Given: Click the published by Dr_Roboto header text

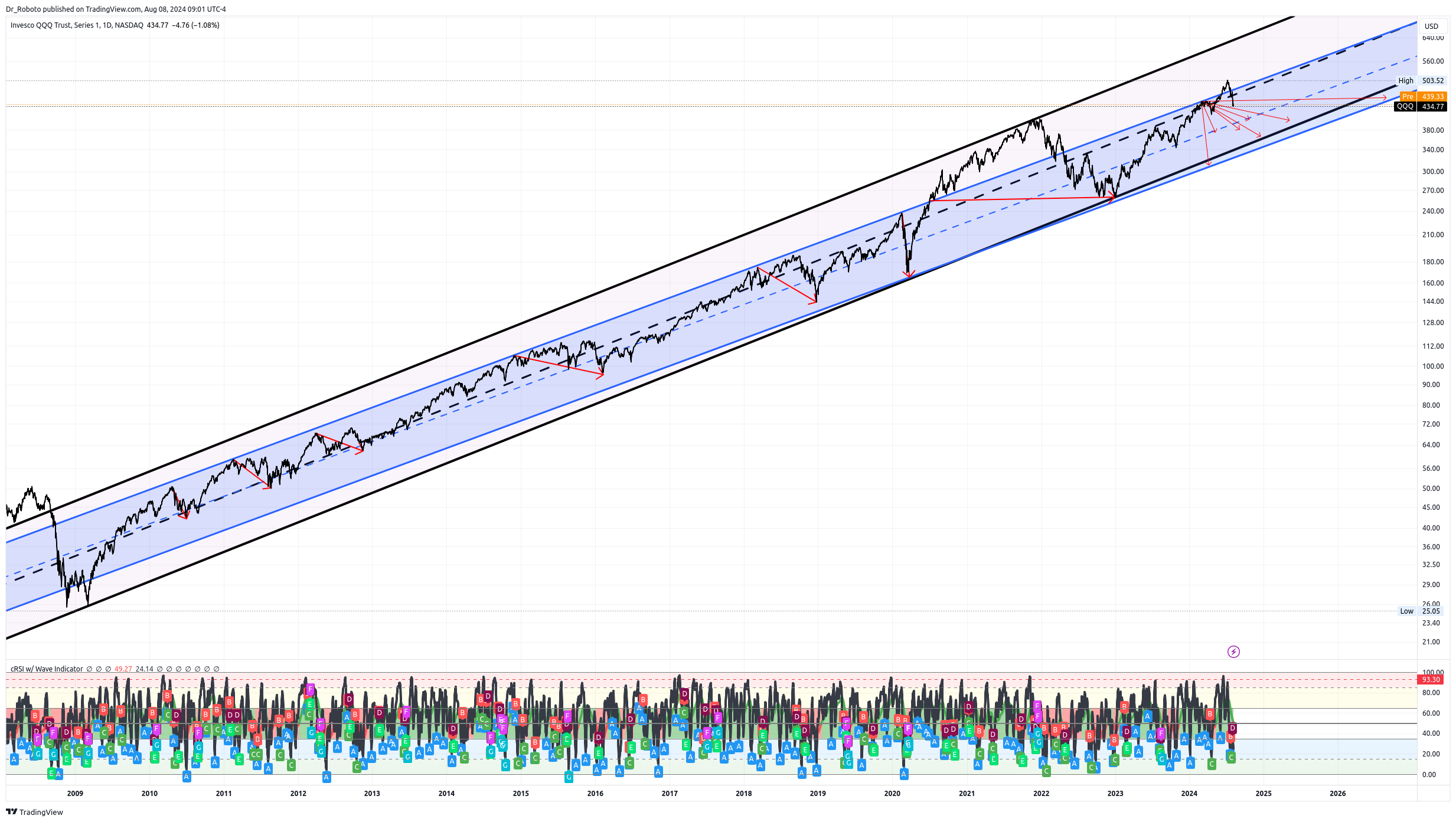Looking at the screenshot, I should tap(116, 9).
